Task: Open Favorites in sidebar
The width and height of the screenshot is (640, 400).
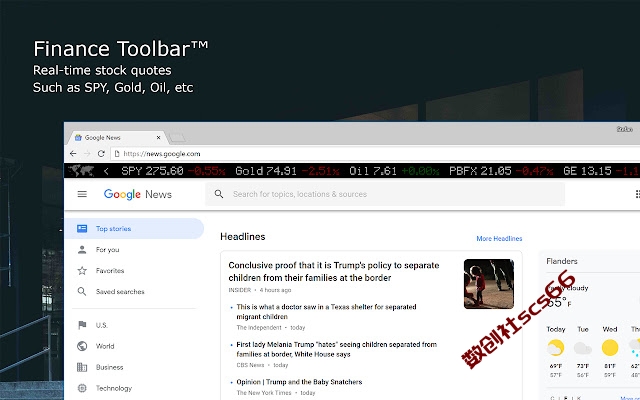Action: (x=110, y=271)
